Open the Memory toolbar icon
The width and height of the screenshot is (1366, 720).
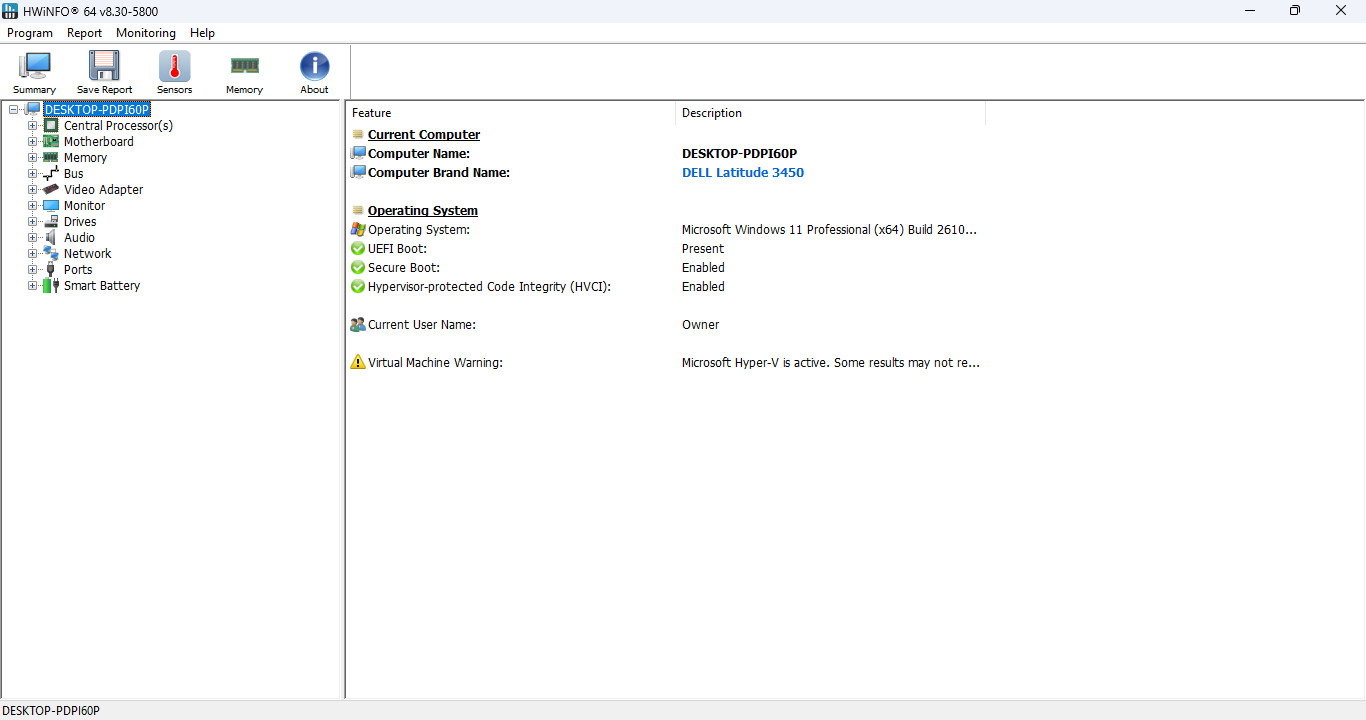tap(244, 66)
